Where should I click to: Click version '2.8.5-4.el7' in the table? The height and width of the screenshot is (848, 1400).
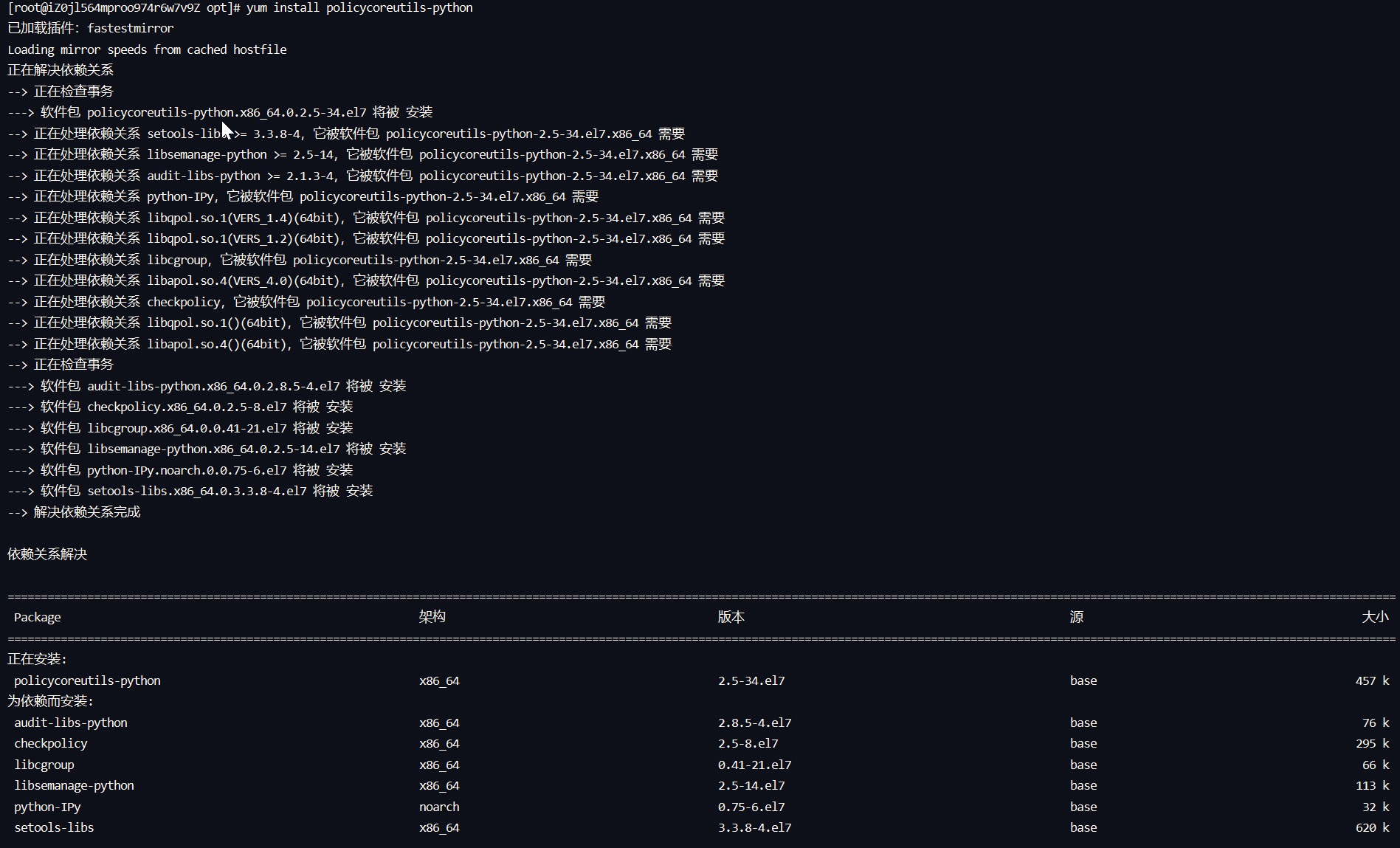click(754, 723)
